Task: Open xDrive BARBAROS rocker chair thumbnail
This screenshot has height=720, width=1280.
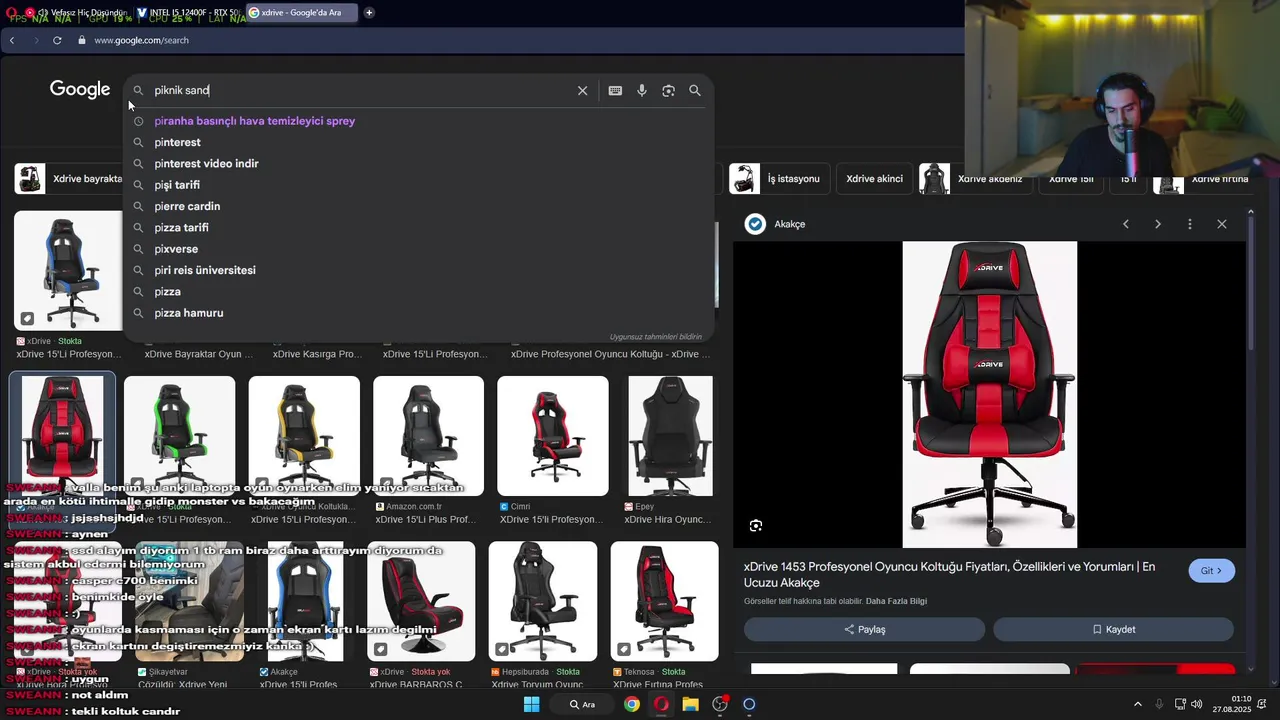Action: (421, 602)
